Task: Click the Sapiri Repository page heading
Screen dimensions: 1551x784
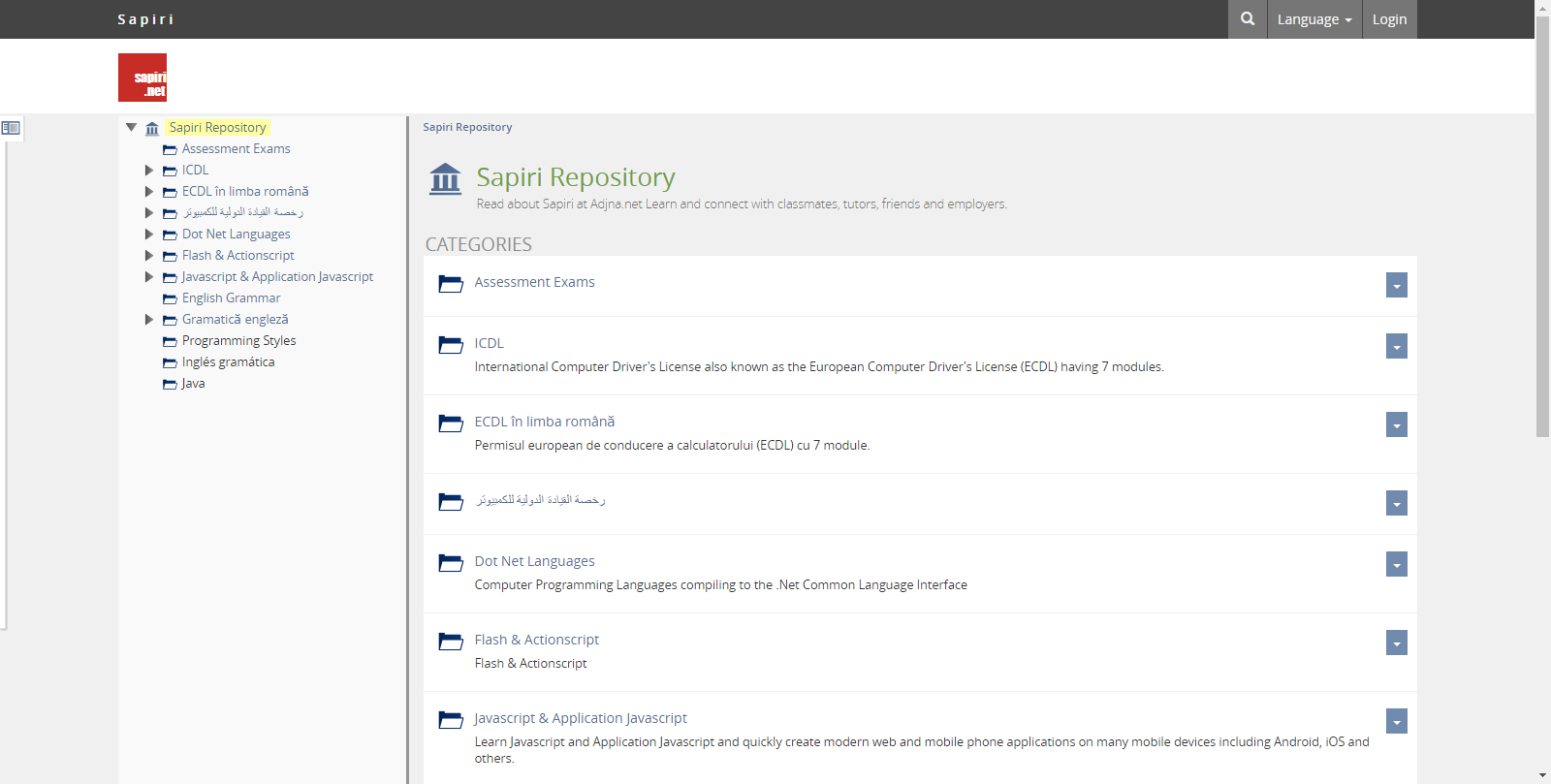Action: [x=576, y=177]
